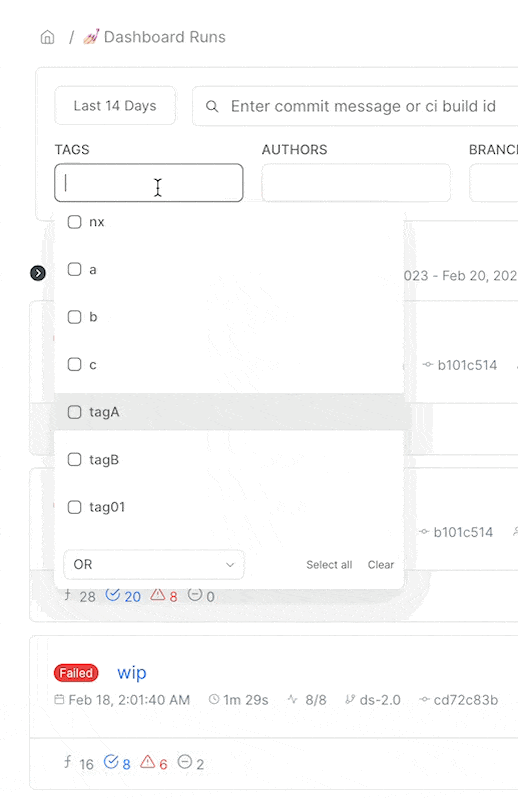Click the failed tests warning icon showing 6
518x798 pixels.
click(148, 762)
